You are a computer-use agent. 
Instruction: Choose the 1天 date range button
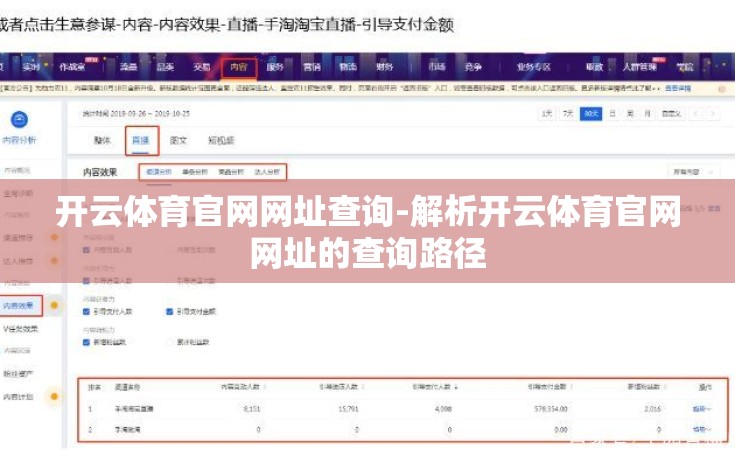pyautogui.click(x=547, y=114)
